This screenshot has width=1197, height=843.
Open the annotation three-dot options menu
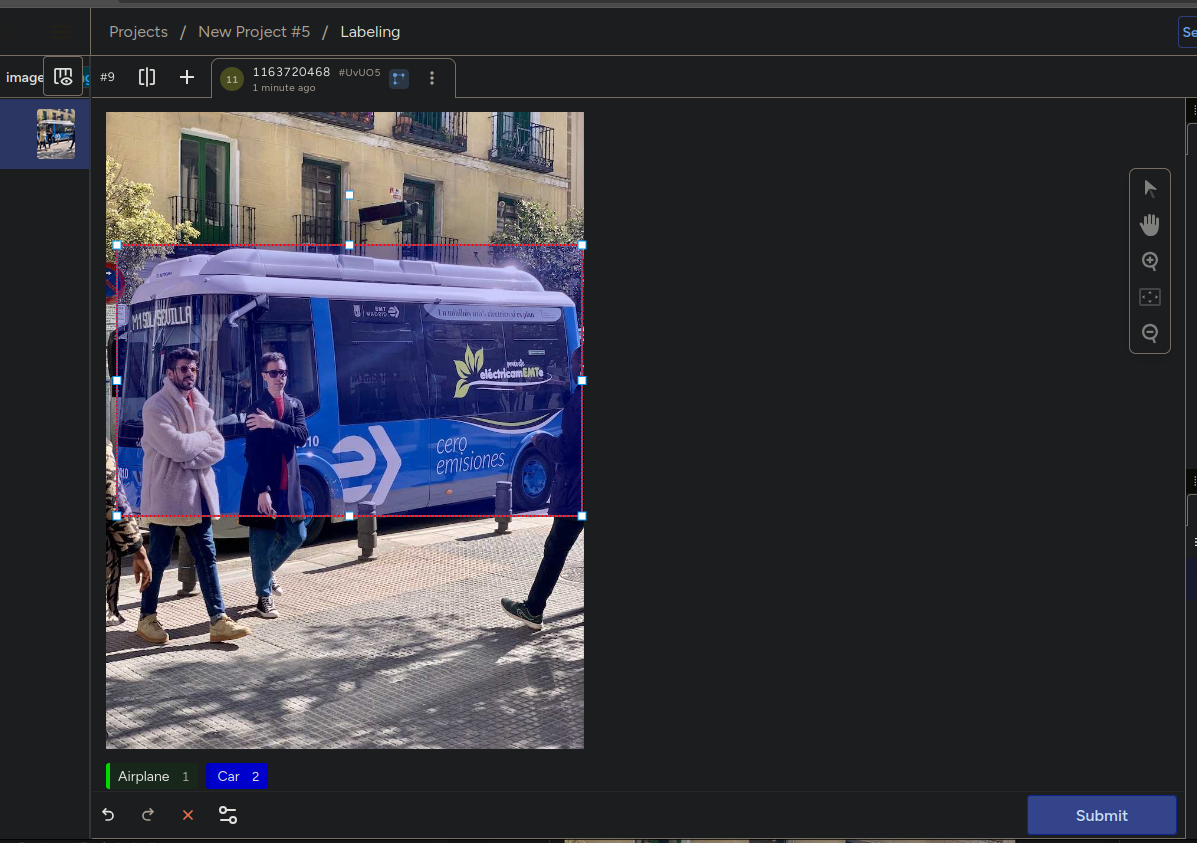[432, 78]
